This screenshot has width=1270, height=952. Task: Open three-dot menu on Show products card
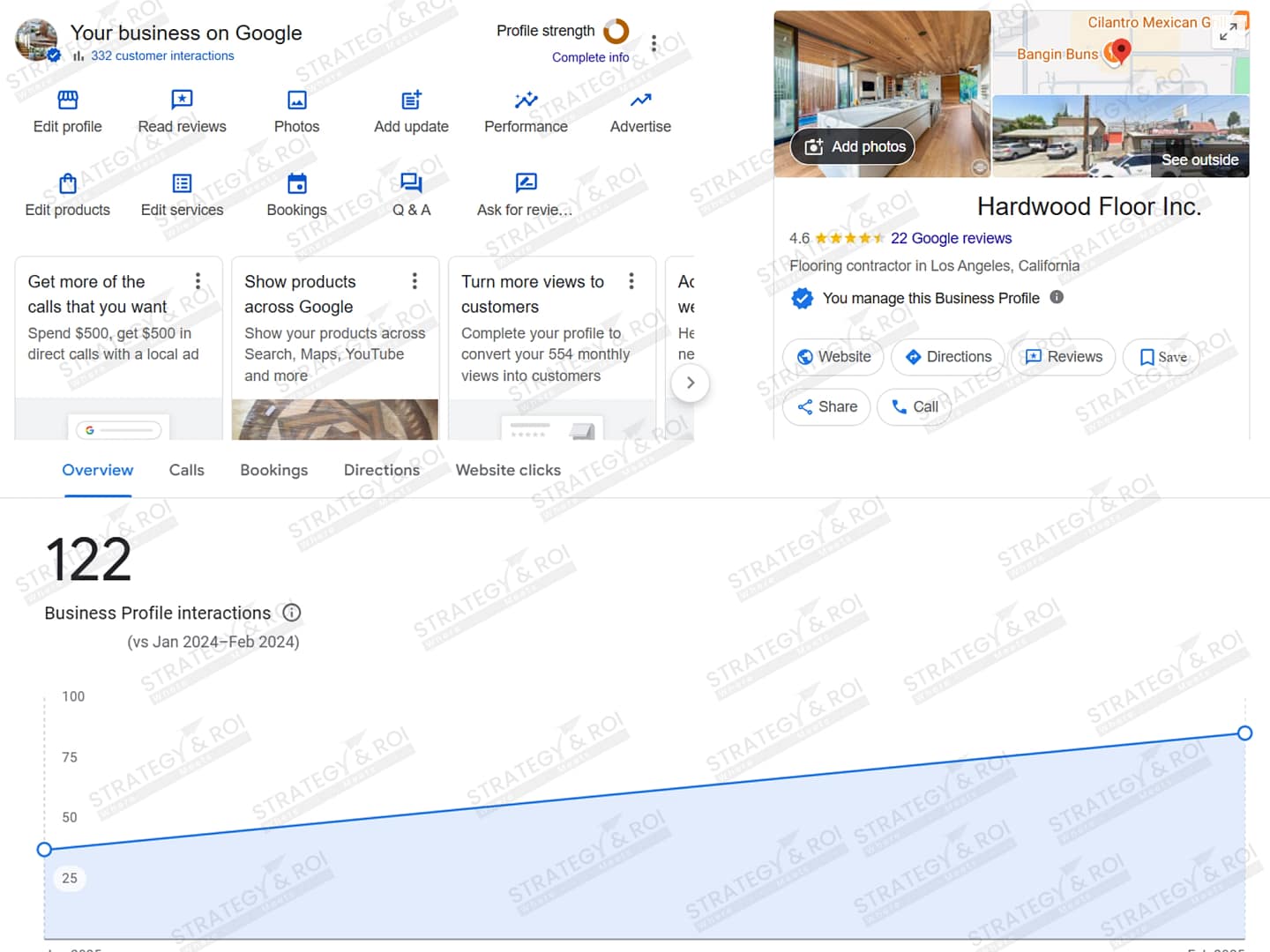415,281
